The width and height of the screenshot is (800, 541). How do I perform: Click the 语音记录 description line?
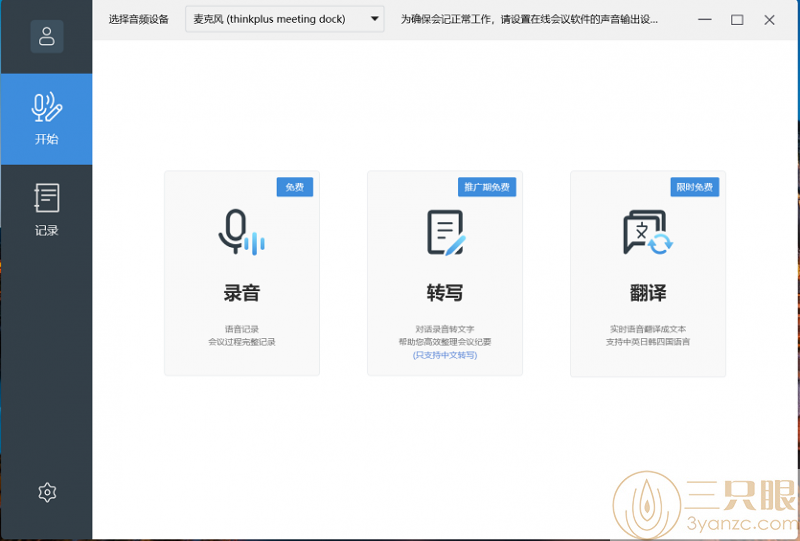point(242,329)
